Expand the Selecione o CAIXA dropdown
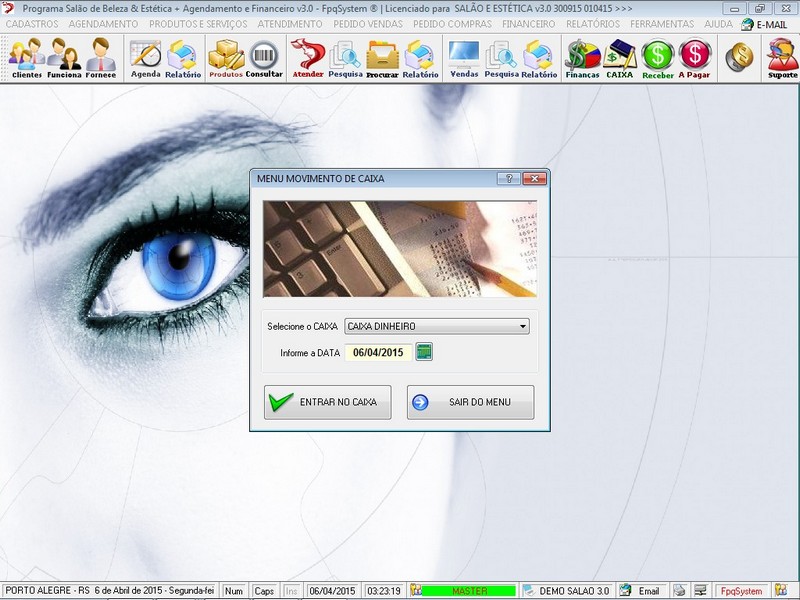Image resolution: width=800 pixels, height=600 pixels. (523, 326)
